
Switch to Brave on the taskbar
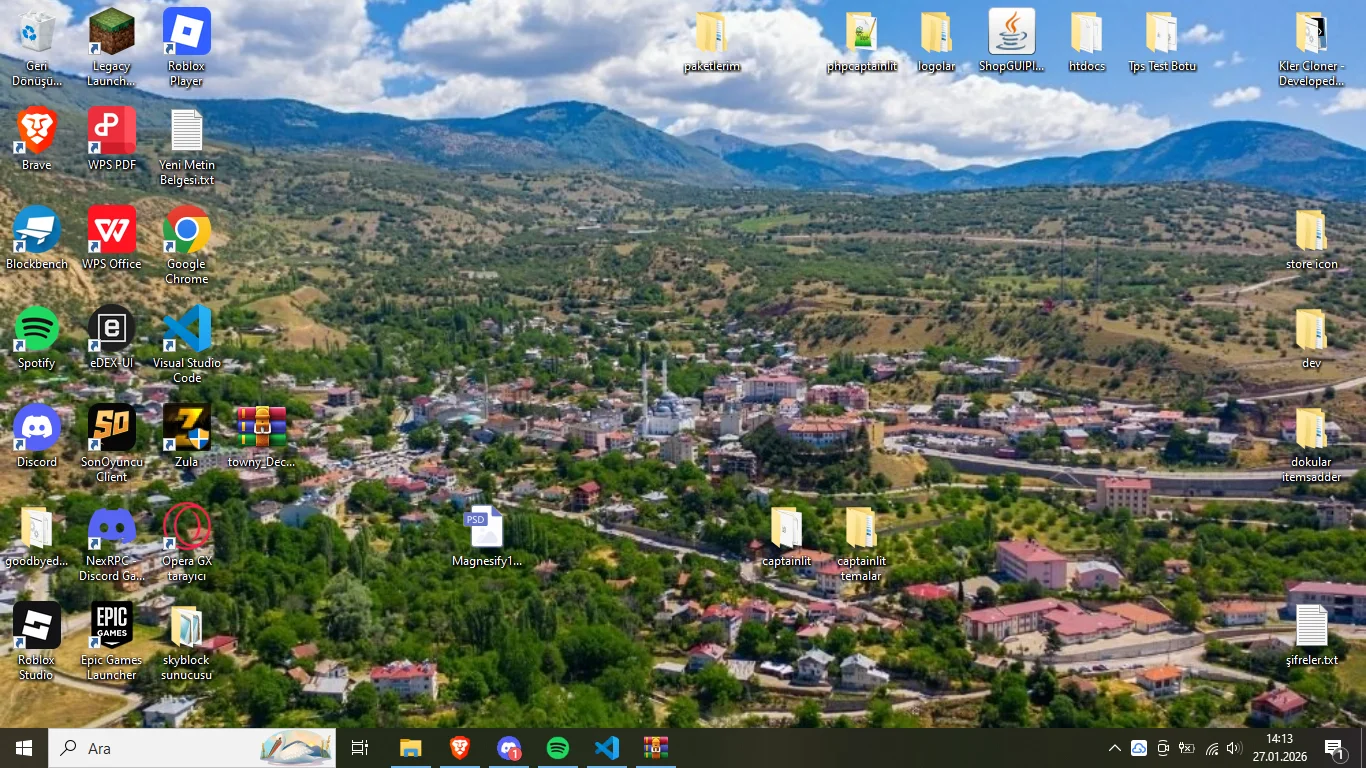(x=460, y=748)
